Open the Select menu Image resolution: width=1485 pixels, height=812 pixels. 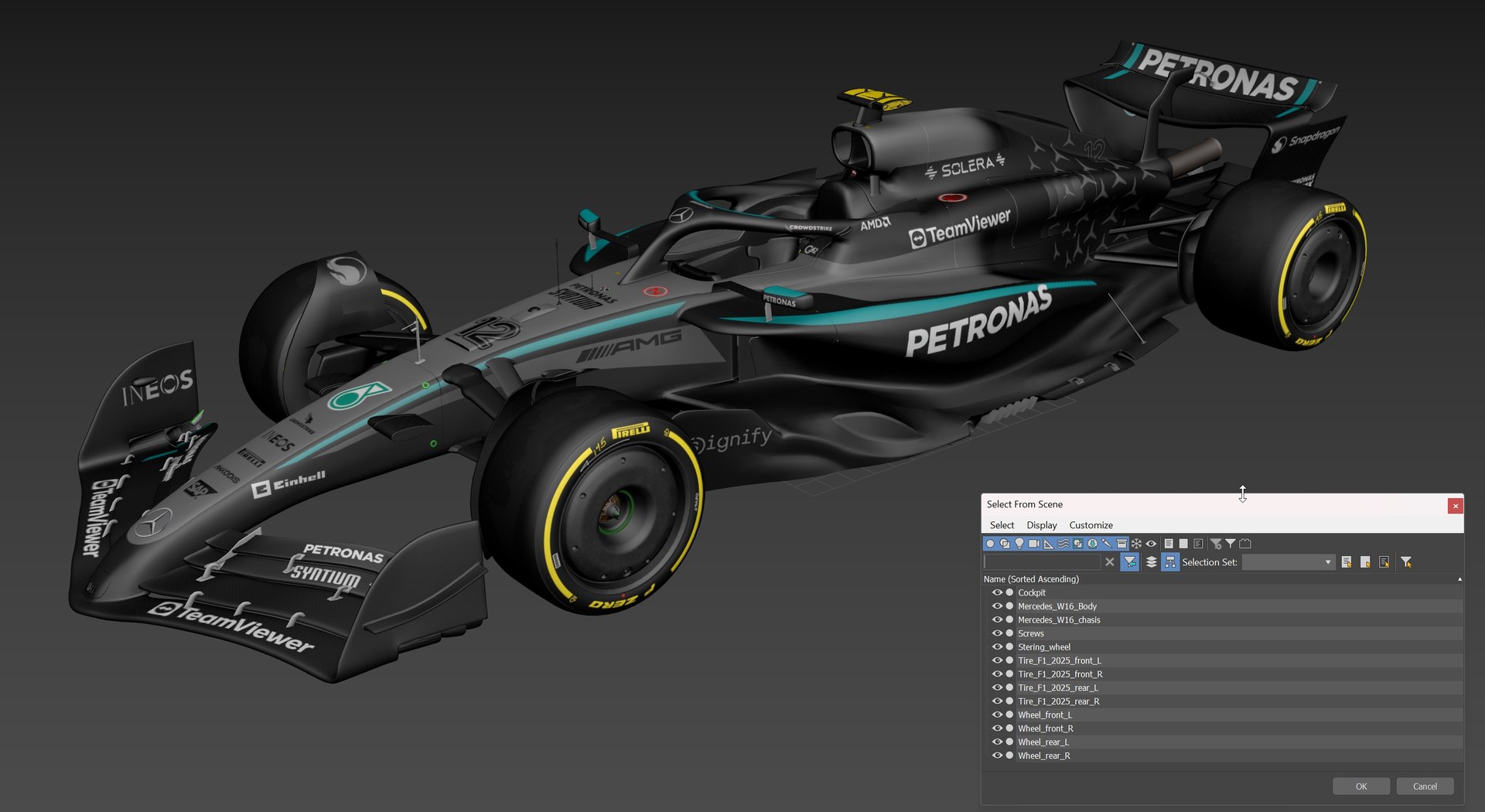pos(1002,525)
